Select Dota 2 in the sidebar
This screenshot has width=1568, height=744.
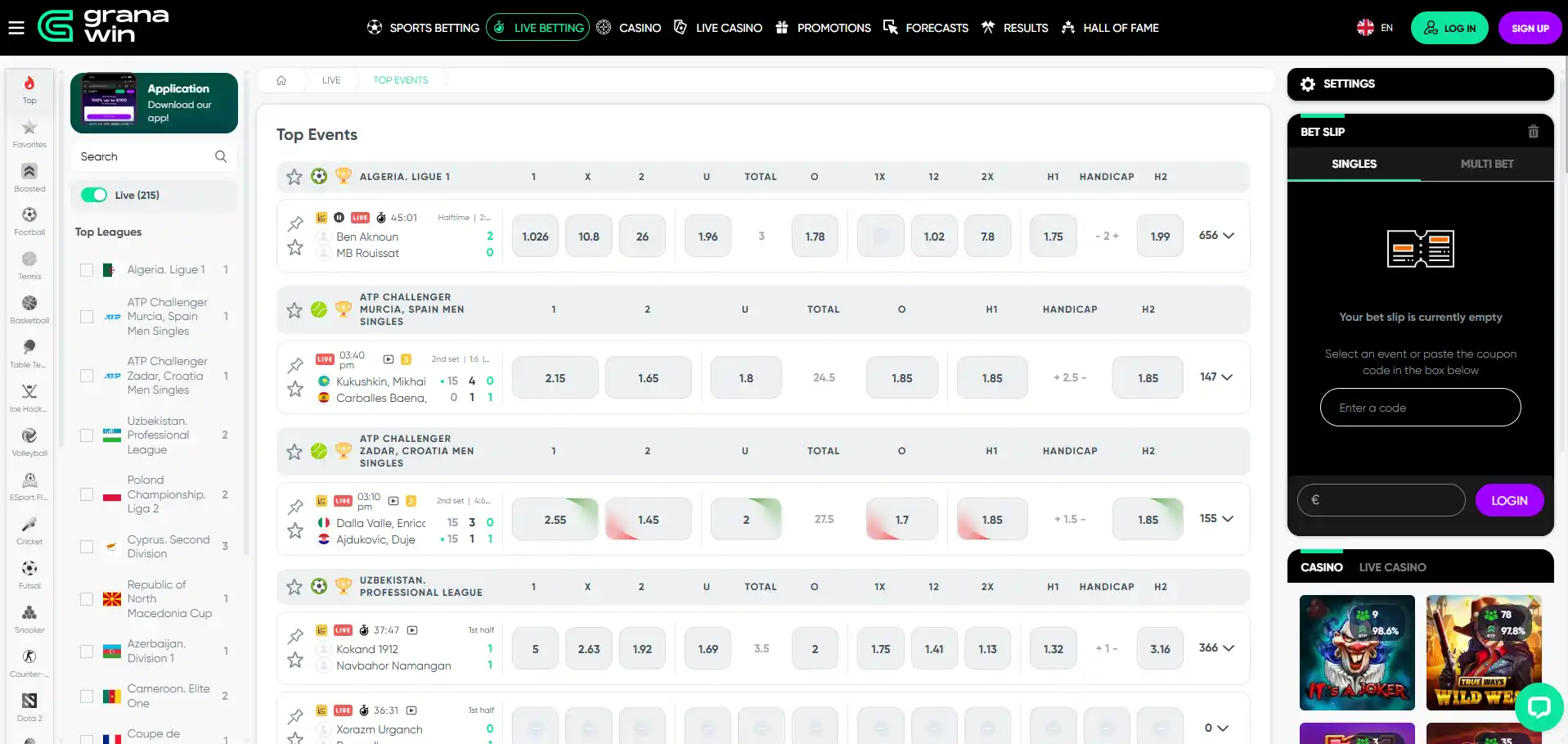29,708
